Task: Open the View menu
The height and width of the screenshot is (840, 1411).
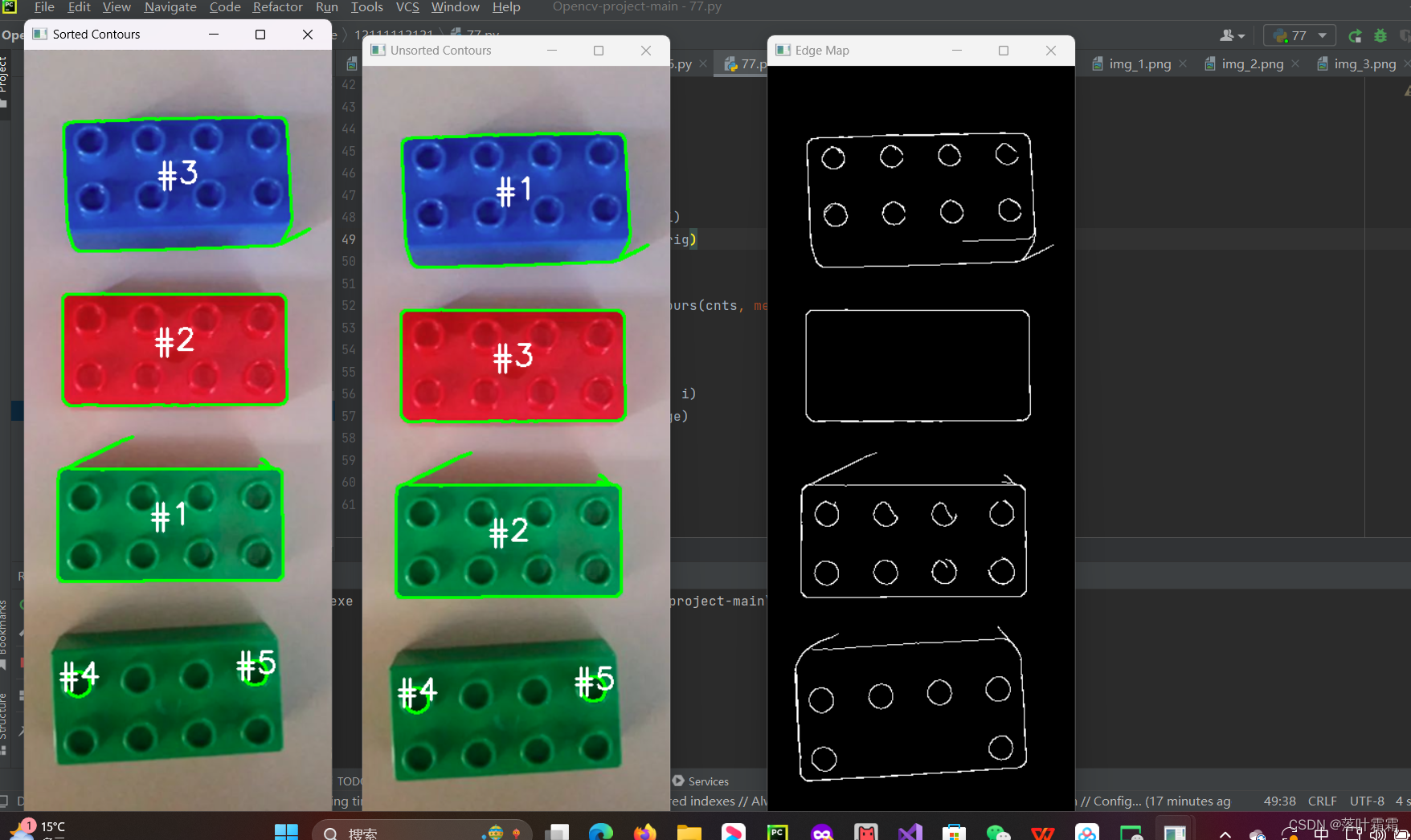Action: tap(117, 7)
